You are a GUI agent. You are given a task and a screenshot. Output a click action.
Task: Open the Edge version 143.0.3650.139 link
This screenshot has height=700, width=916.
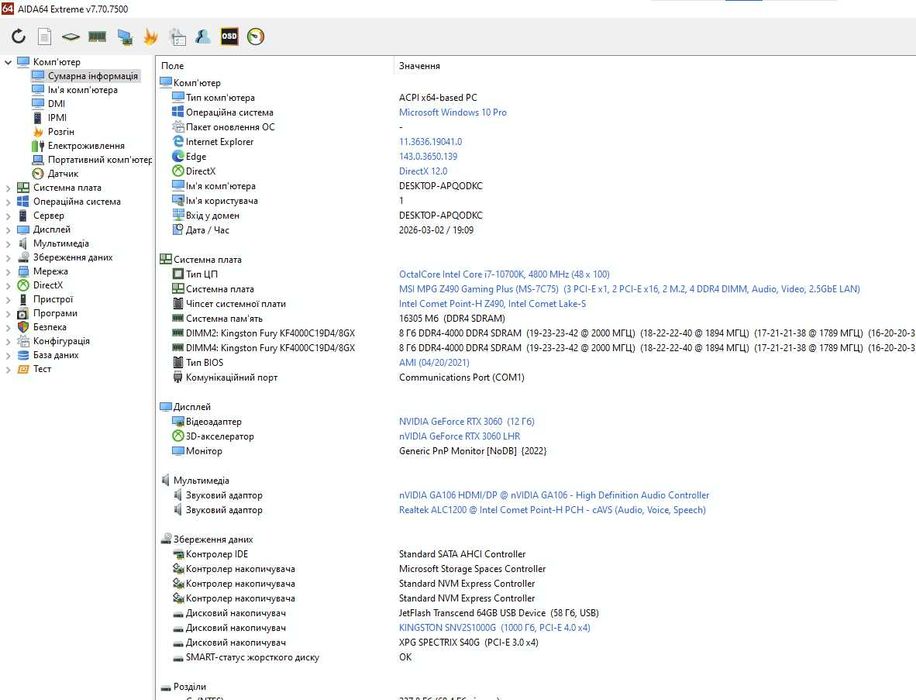tap(428, 157)
